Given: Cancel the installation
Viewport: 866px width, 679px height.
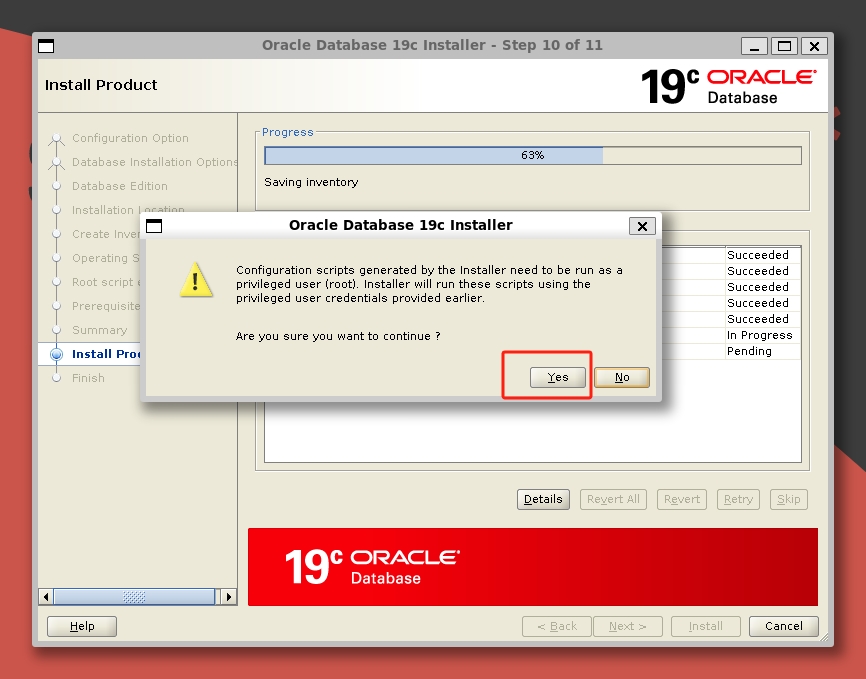Looking at the screenshot, I should (783, 626).
